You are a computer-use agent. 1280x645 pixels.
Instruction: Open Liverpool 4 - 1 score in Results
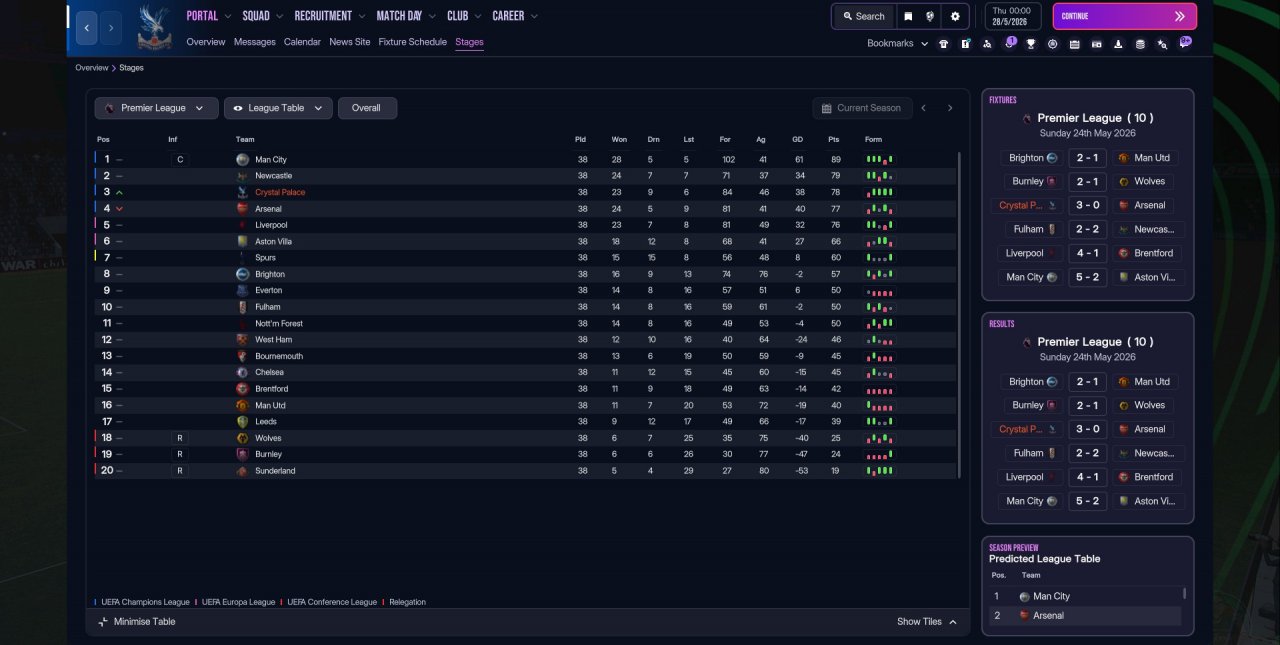[x=1087, y=477]
